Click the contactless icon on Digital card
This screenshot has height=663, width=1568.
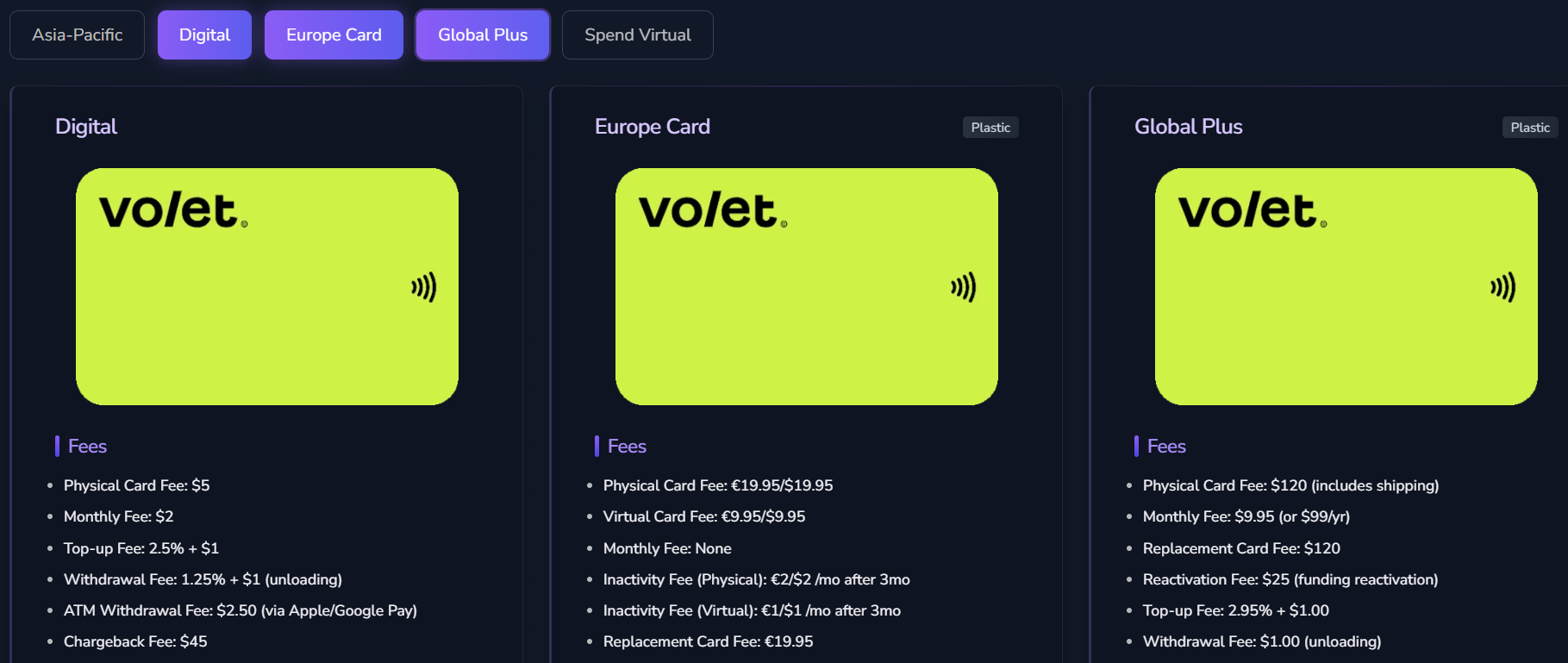(x=423, y=287)
